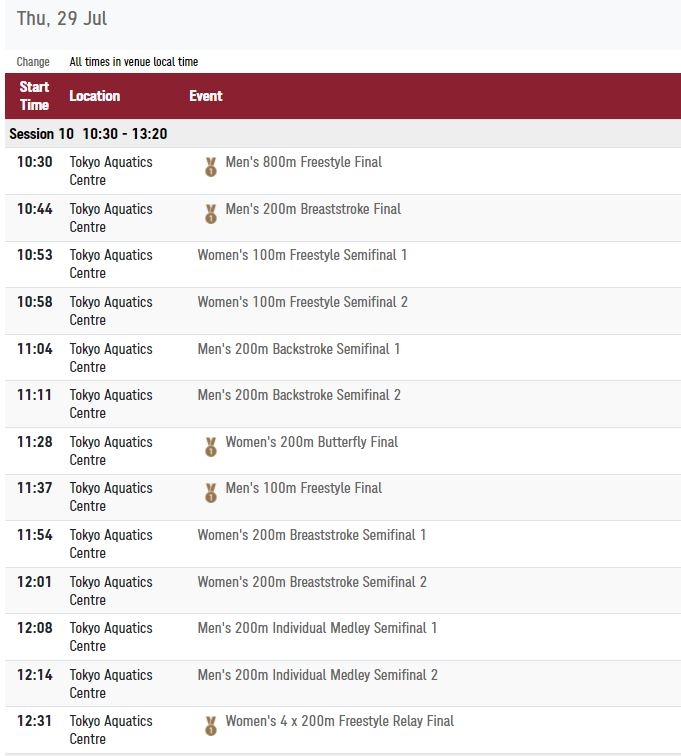Open Women's 100m Freestyle Semifinal 2
The width and height of the screenshot is (681, 756).
302,302
